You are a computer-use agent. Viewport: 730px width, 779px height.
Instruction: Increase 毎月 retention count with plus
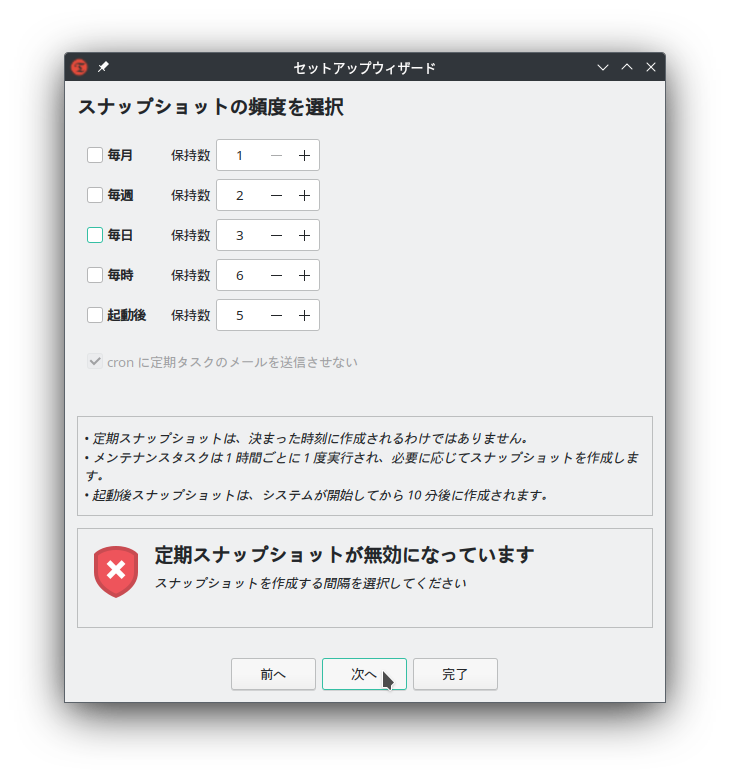pyautogui.click(x=304, y=156)
